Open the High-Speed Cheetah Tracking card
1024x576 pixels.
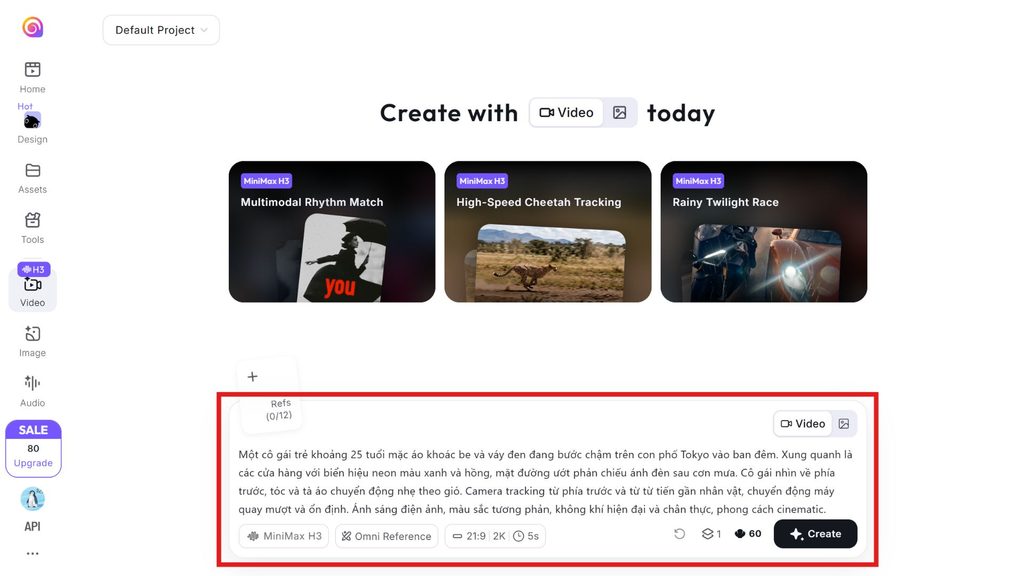click(548, 232)
